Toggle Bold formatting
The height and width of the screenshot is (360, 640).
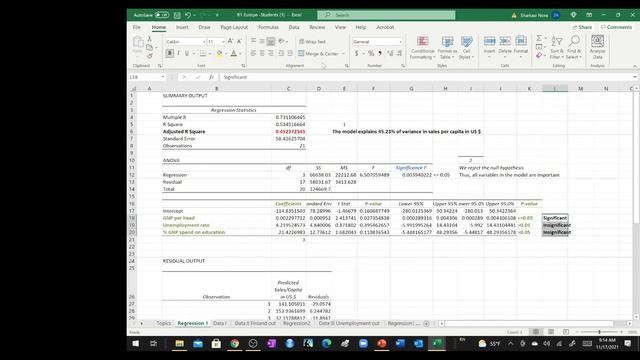[x=170, y=53]
